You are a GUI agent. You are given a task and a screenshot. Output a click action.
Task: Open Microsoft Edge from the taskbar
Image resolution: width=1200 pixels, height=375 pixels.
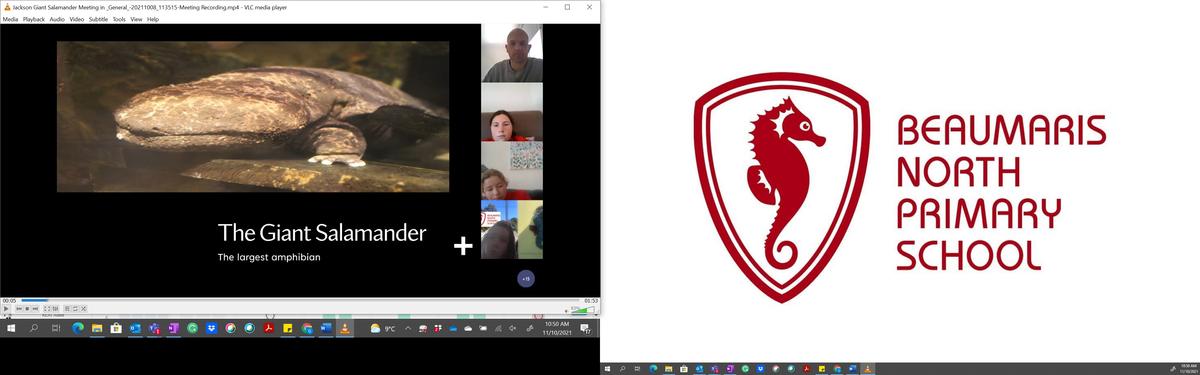point(78,328)
